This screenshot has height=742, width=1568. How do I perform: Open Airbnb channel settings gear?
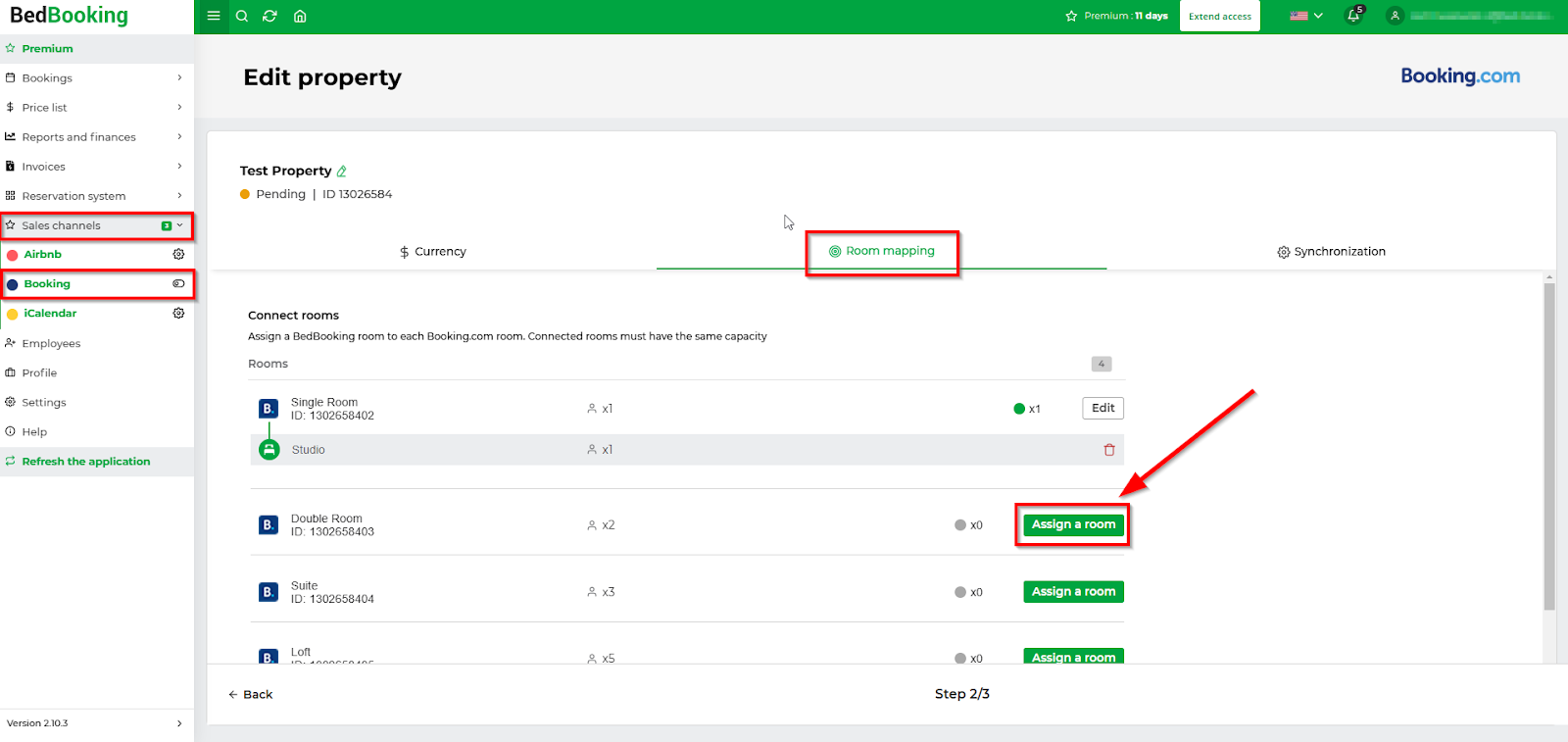point(178,254)
